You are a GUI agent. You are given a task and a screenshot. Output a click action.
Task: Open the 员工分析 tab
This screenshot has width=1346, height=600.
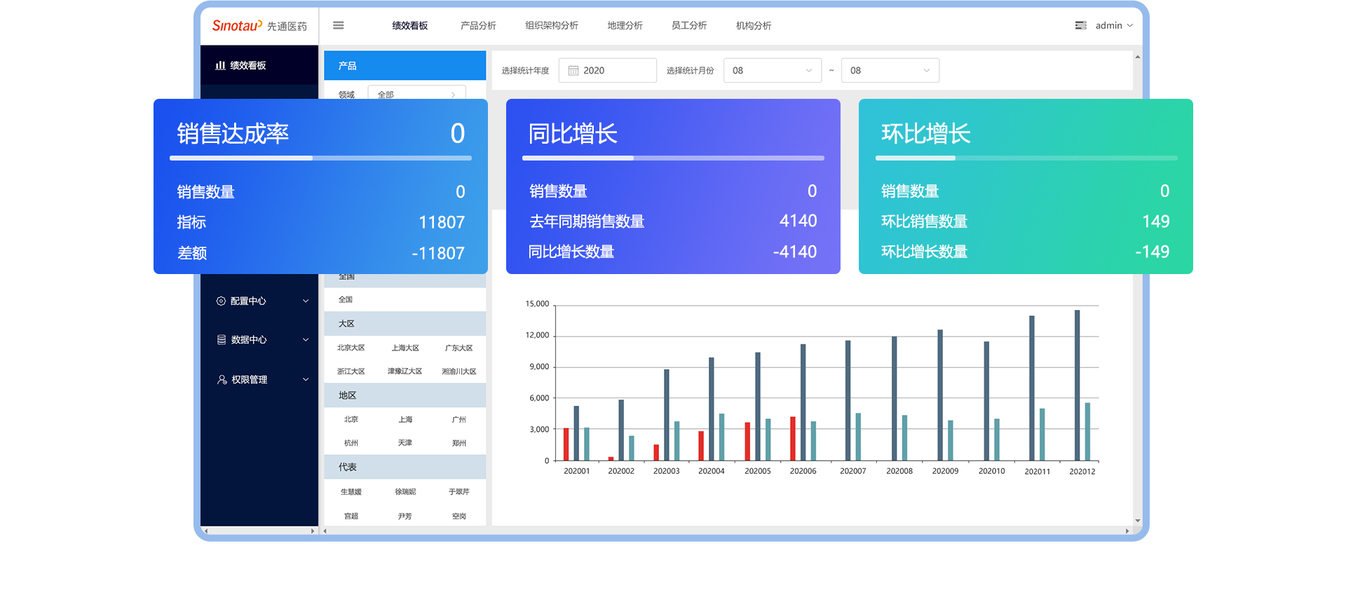[689, 25]
